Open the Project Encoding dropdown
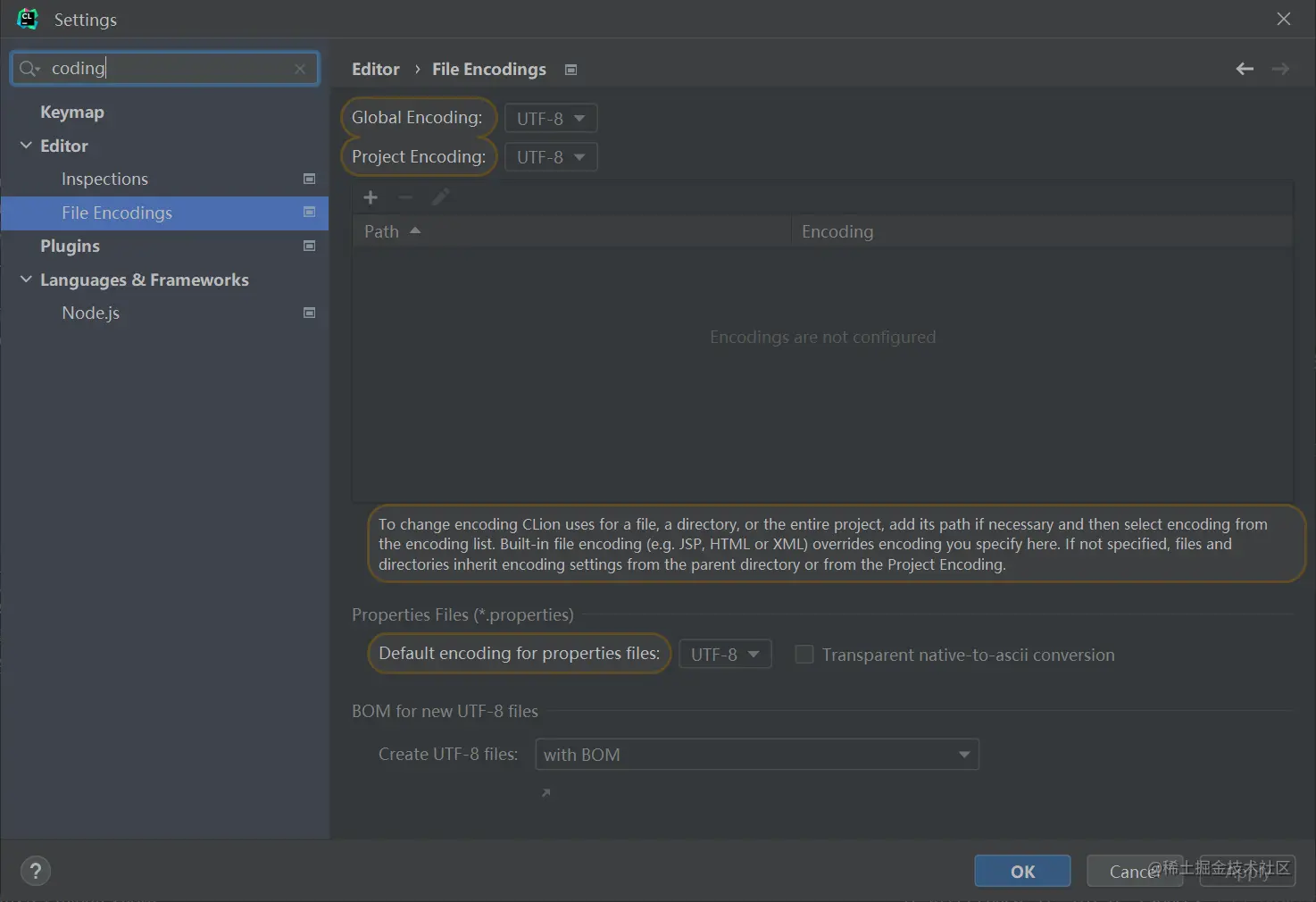The height and width of the screenshot is (902, 1316). (551, 157)
